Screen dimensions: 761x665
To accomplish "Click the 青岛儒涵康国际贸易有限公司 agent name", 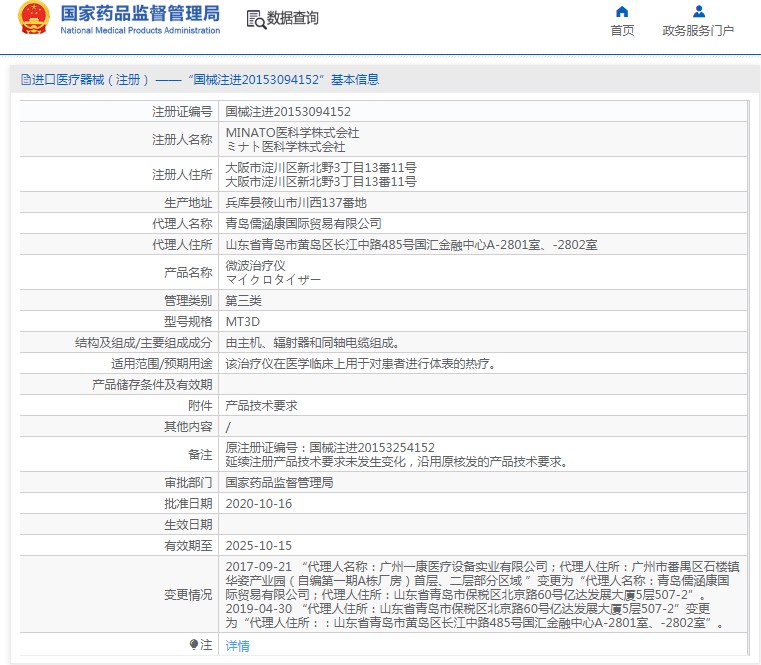I will (303, 223).
